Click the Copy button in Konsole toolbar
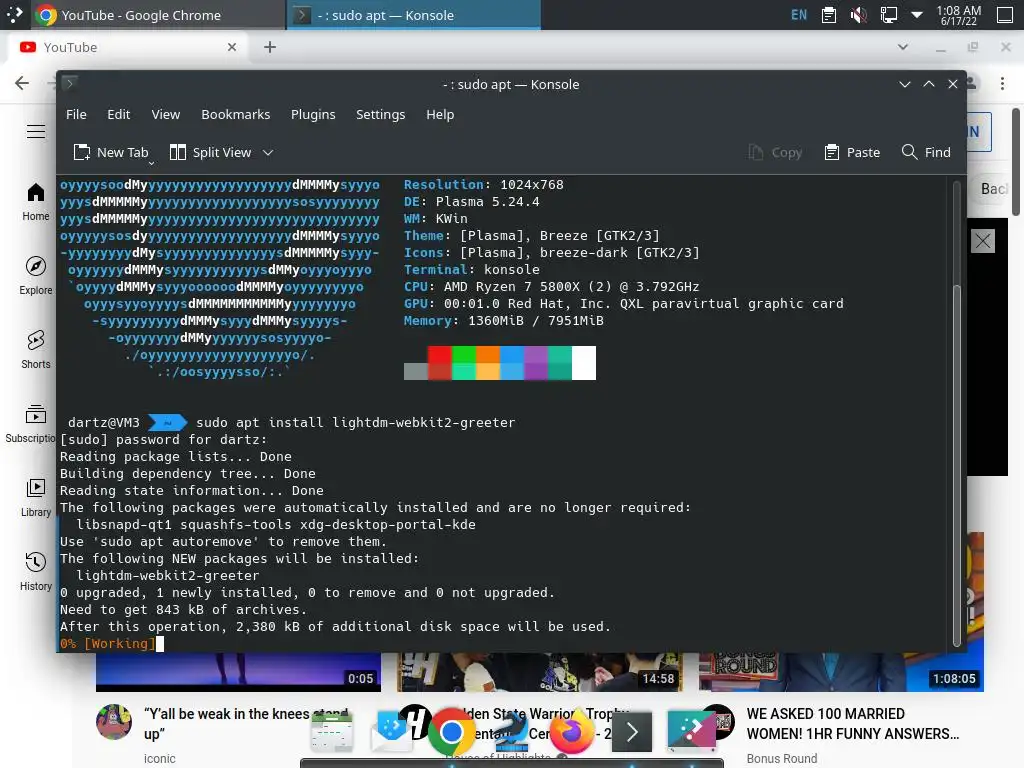1024x768 pixels. [x=775, y=152]
